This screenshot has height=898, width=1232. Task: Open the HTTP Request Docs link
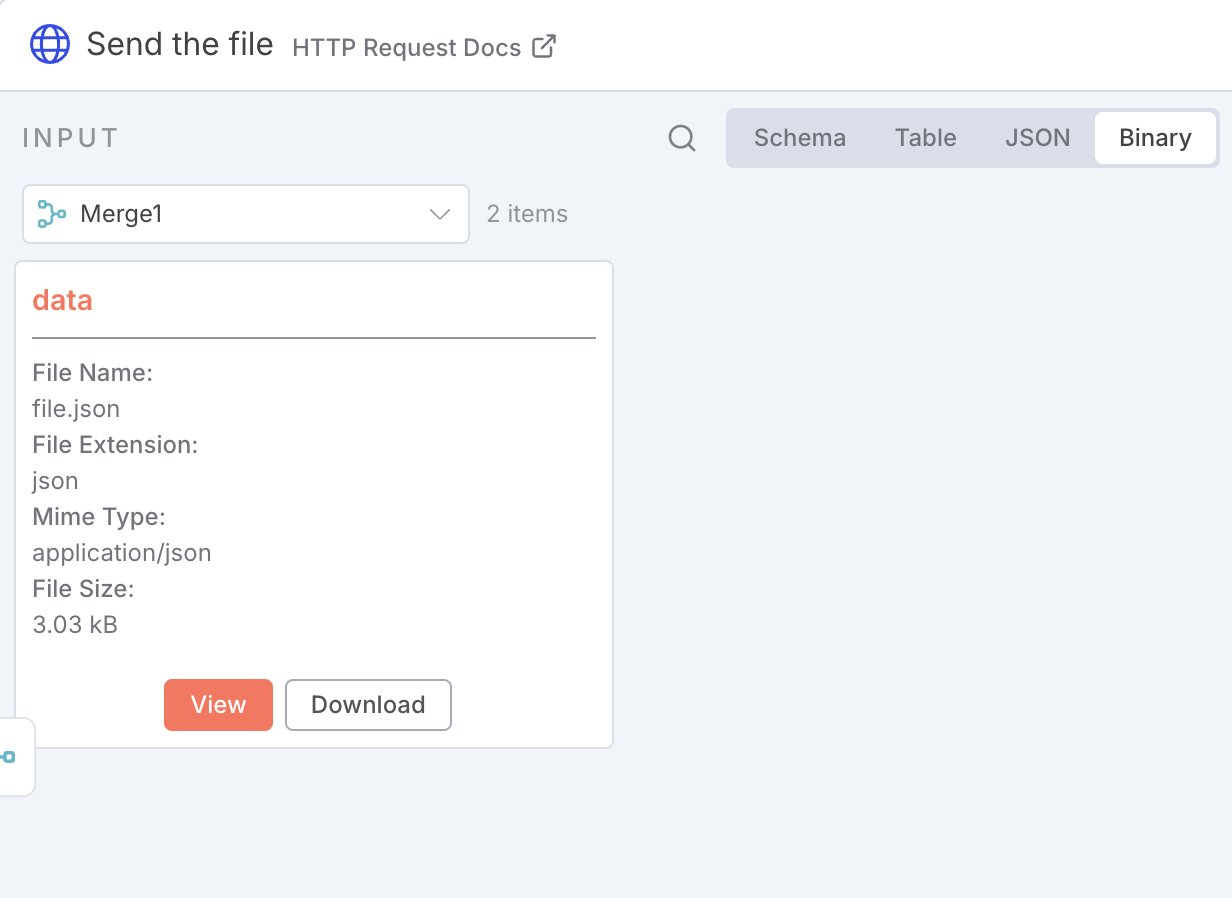(406, 48)
